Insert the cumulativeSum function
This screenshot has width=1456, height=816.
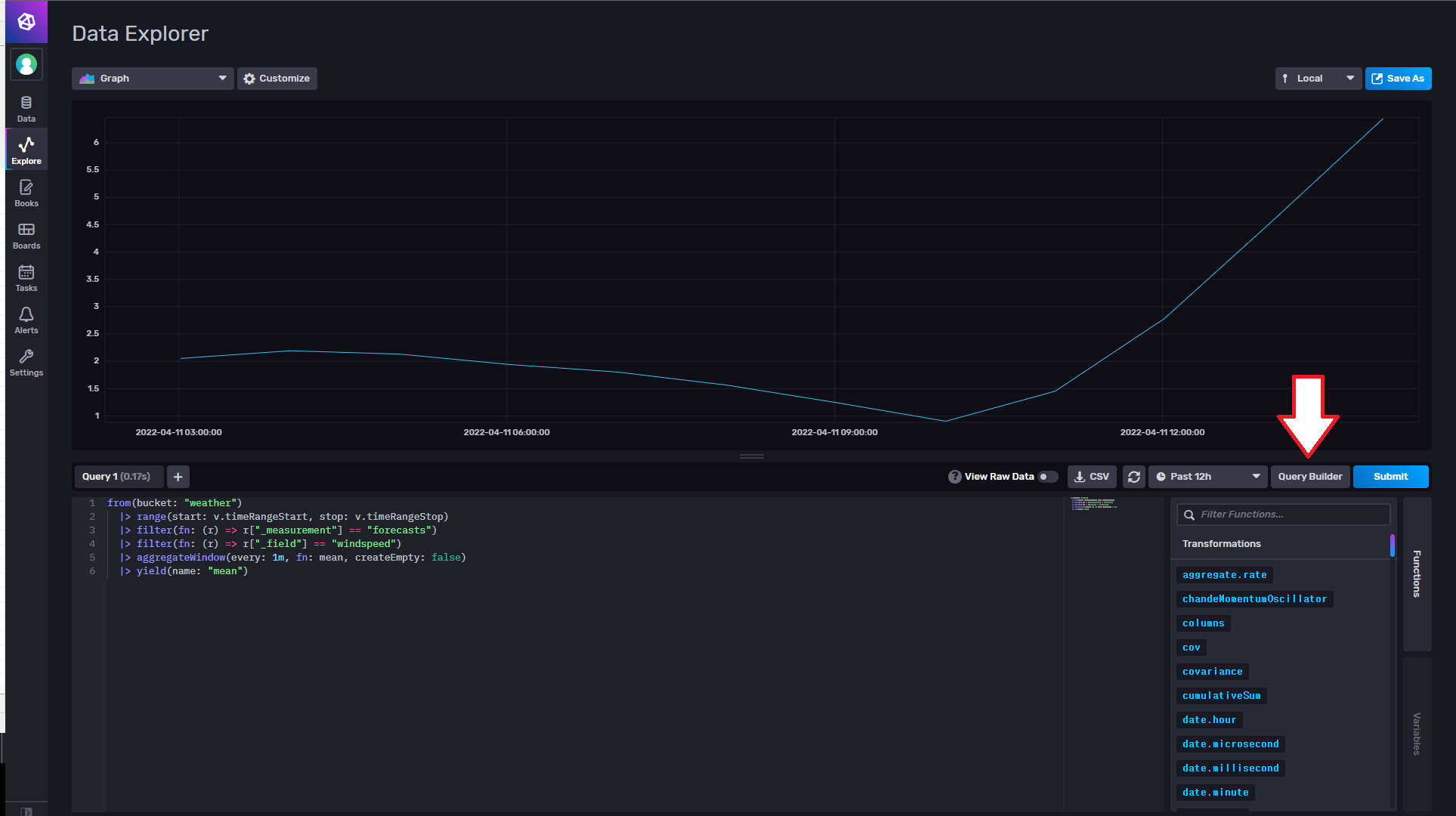pos(1222,696)
